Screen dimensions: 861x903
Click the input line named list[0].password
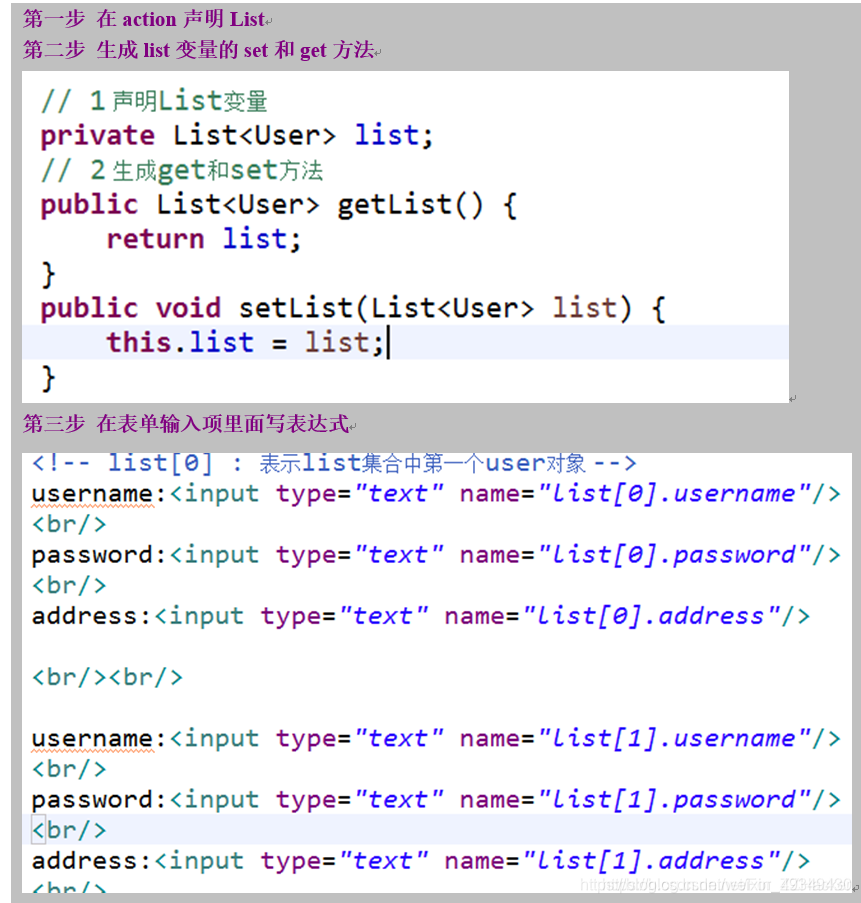click(436, 555)
